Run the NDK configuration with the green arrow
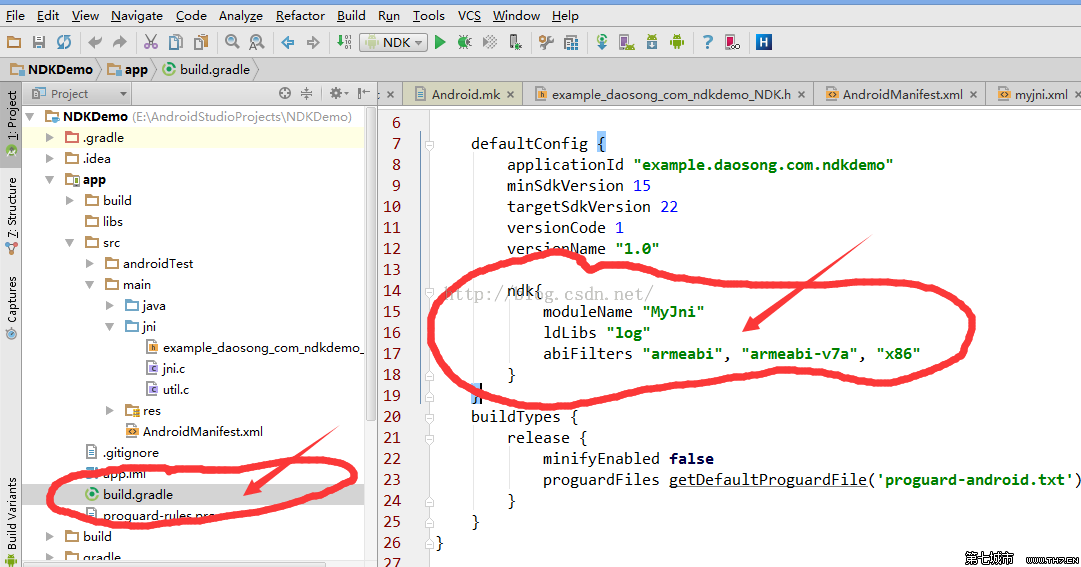 tap(440, 43)
